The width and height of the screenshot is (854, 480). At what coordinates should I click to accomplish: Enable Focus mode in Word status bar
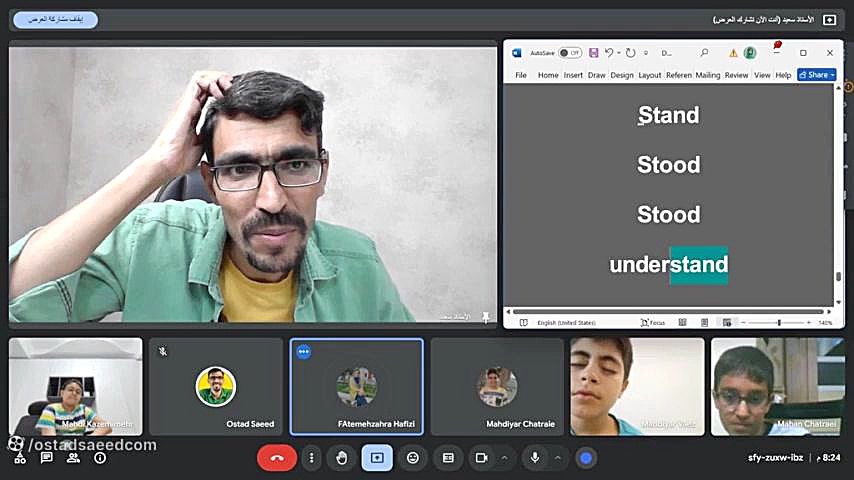(653, 323)
